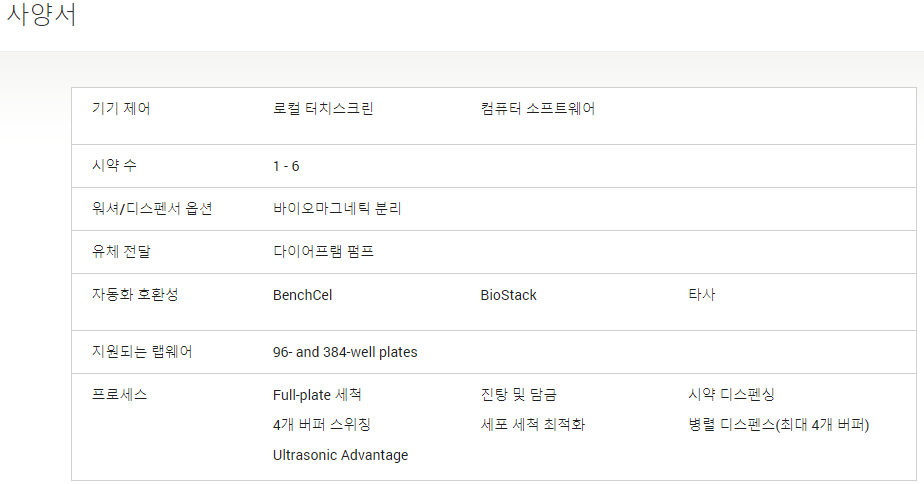This screenshot has height=484, width=924.
Task: Select 96- and 384-well plates text
Action: coord(345,352)
